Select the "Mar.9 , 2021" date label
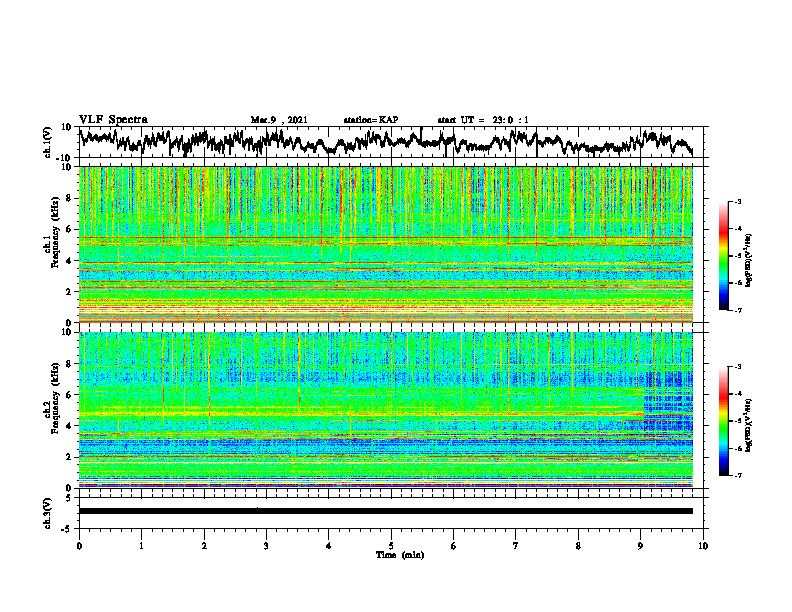Image resolution: width=792 pixels, height=612 pixels. (279, 120)
